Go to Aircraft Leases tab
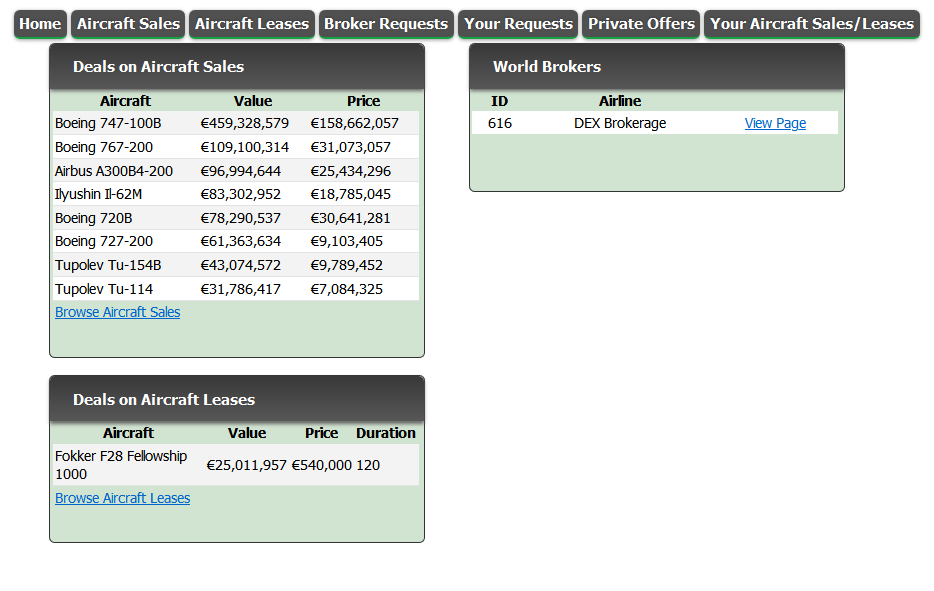Image resolution: width=934 pixels, height=591 pixels. point(252,24)
